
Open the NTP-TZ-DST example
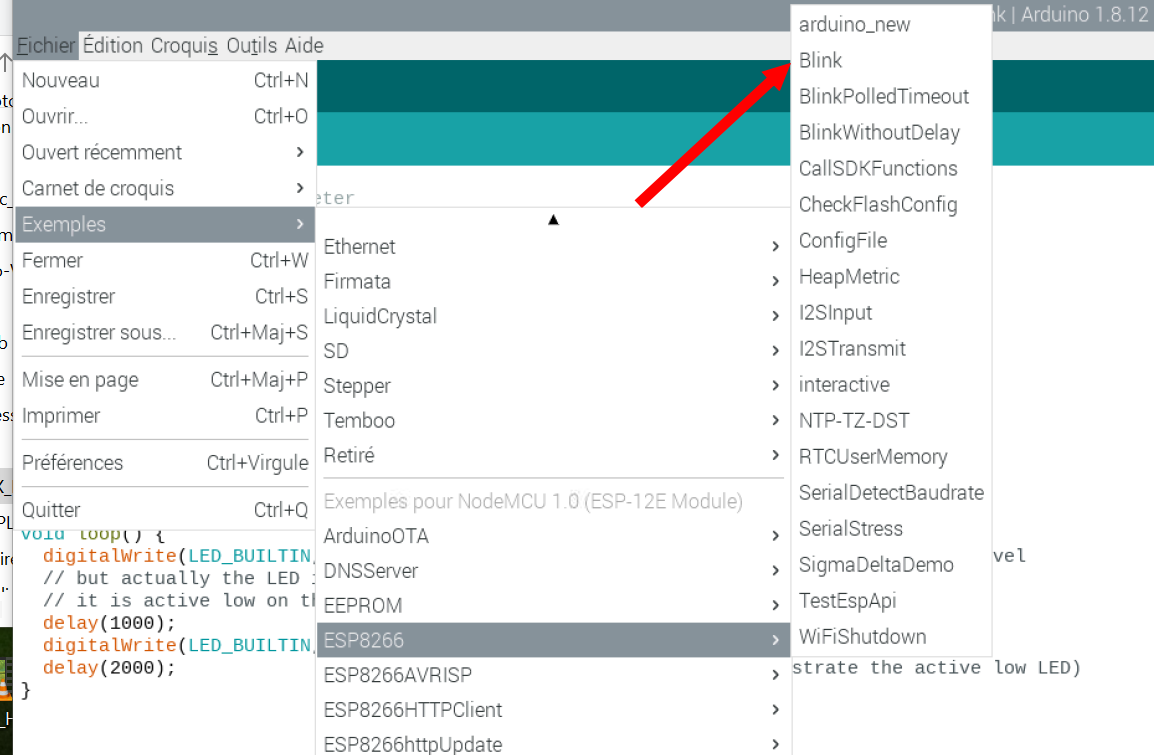[x=891, y=421]
